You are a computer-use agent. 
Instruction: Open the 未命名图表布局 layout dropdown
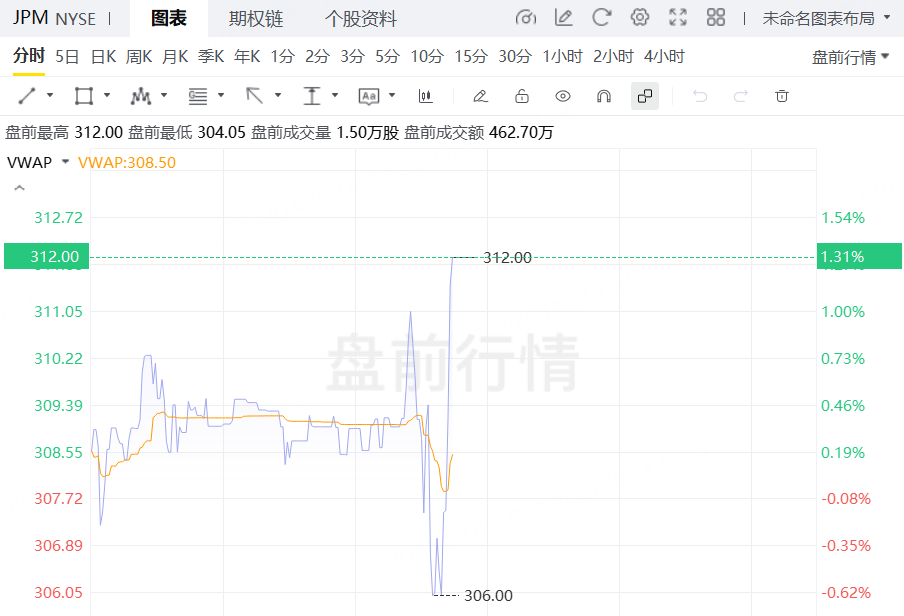pyautogui.click(x=826, y=18)
